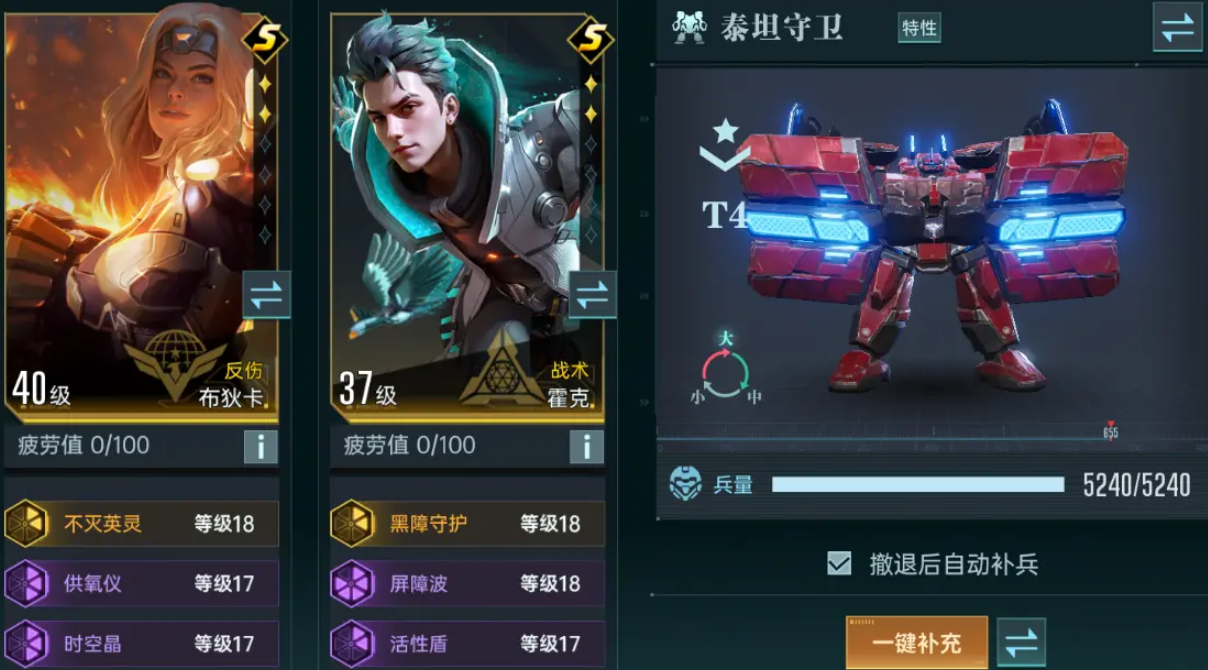Select the 黑障守护 skill icon
Screen dimensions: 1208x670
pyautogui.click(x=352, y=523)
